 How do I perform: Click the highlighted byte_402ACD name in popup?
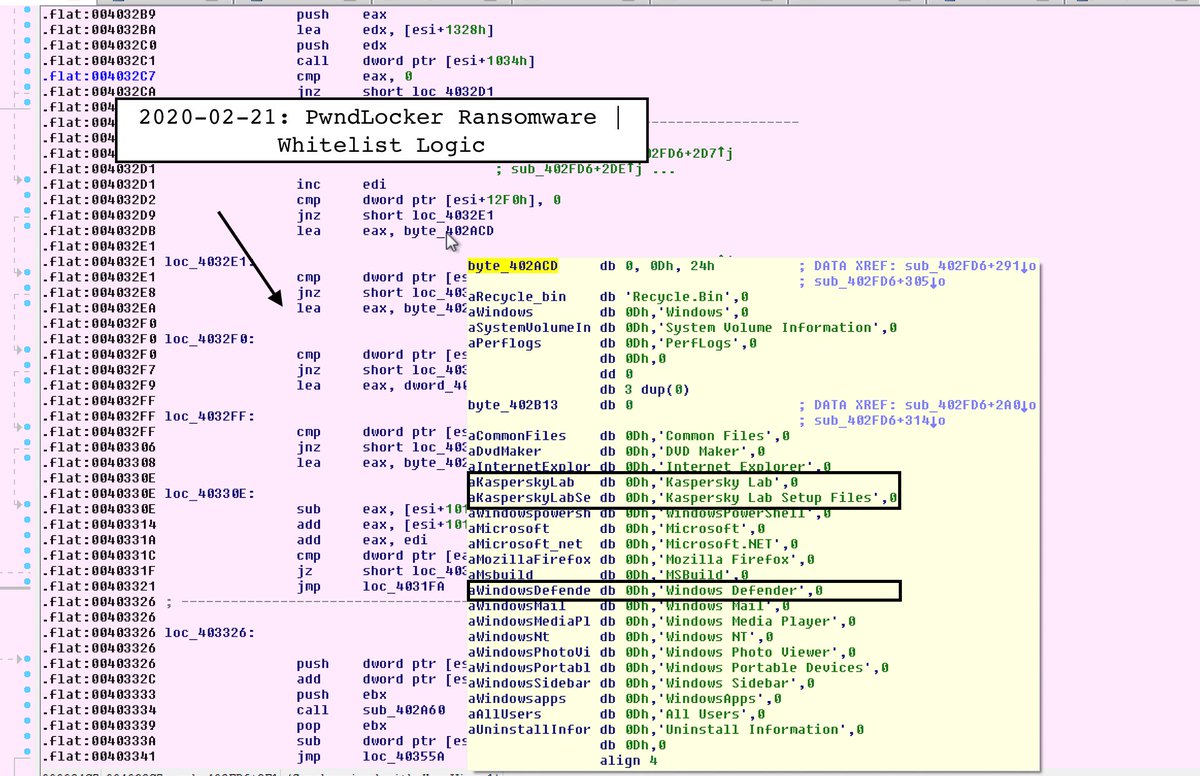click(513, 266)
